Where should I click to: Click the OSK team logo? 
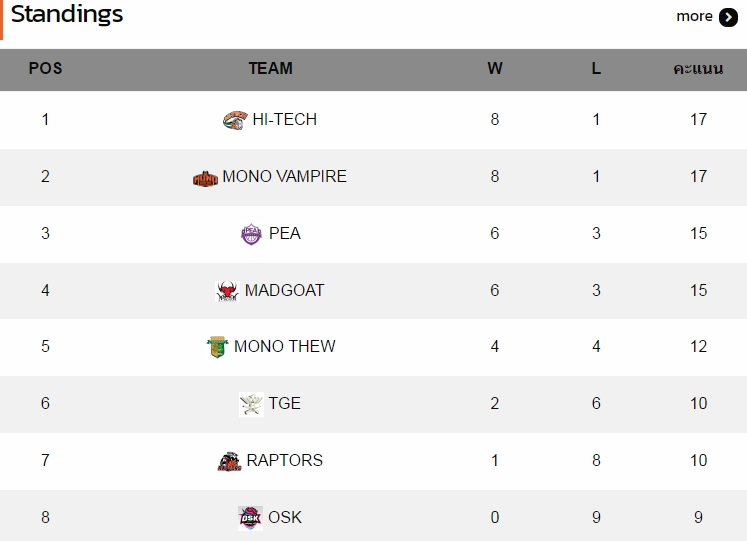[250, 518]
